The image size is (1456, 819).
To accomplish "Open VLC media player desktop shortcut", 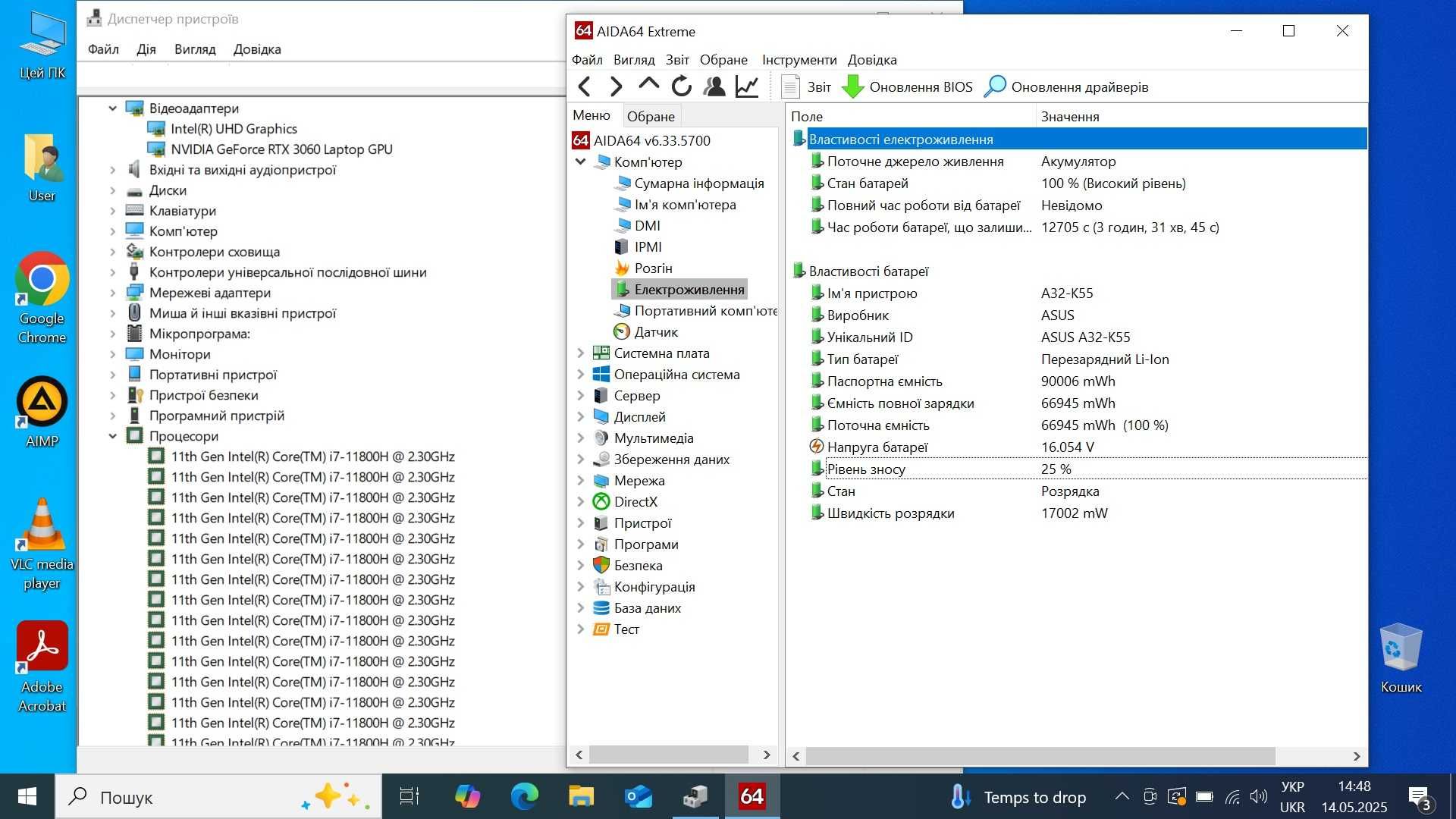I will [42, 544].
